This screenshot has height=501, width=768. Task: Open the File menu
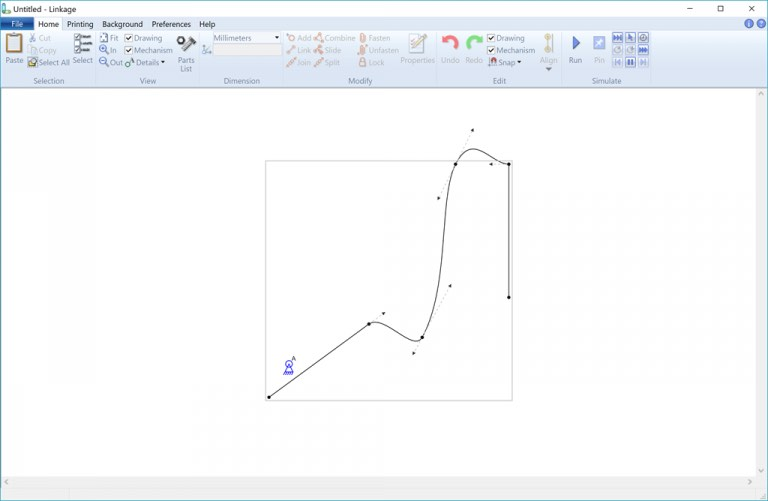point(17,24)
